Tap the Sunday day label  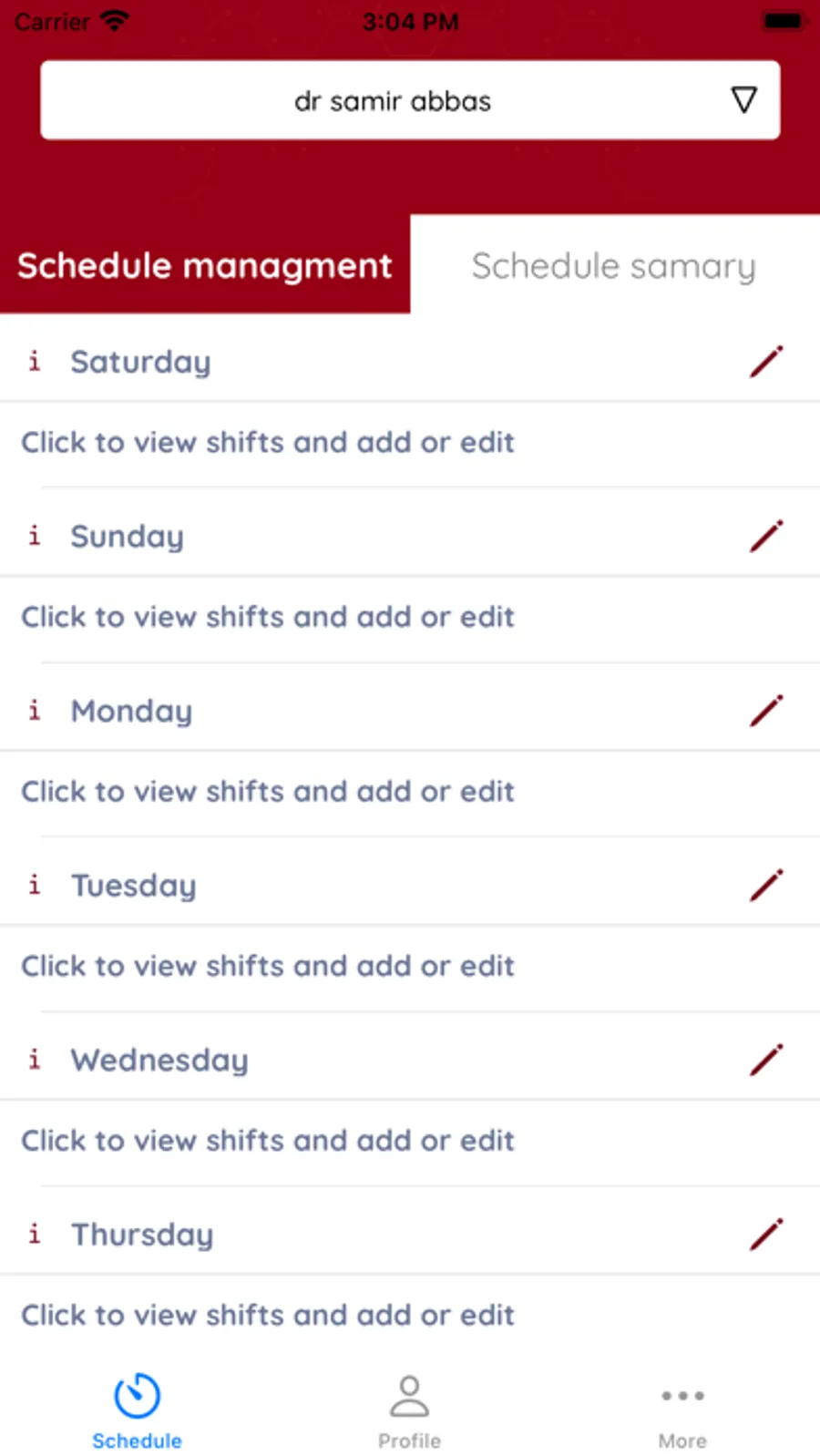point(128,537)
